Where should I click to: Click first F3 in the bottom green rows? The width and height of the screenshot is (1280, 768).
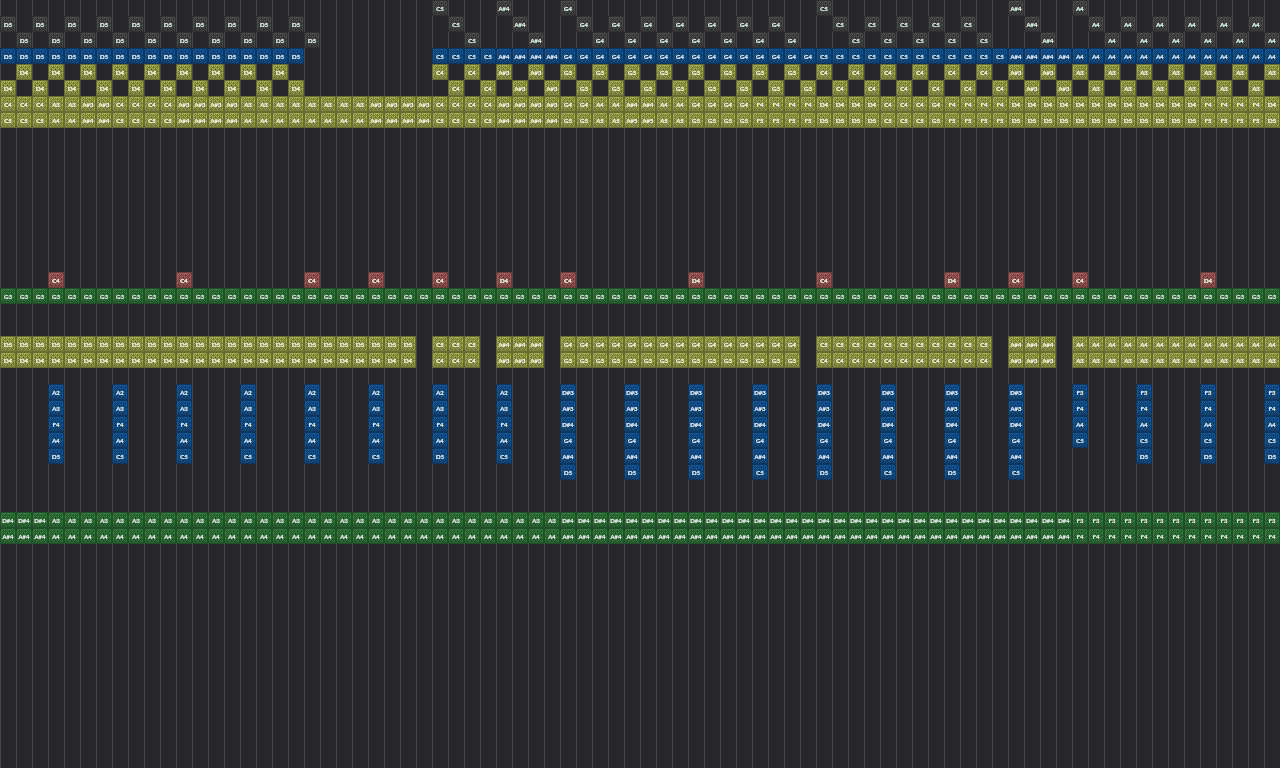[x=1080, y=520]
